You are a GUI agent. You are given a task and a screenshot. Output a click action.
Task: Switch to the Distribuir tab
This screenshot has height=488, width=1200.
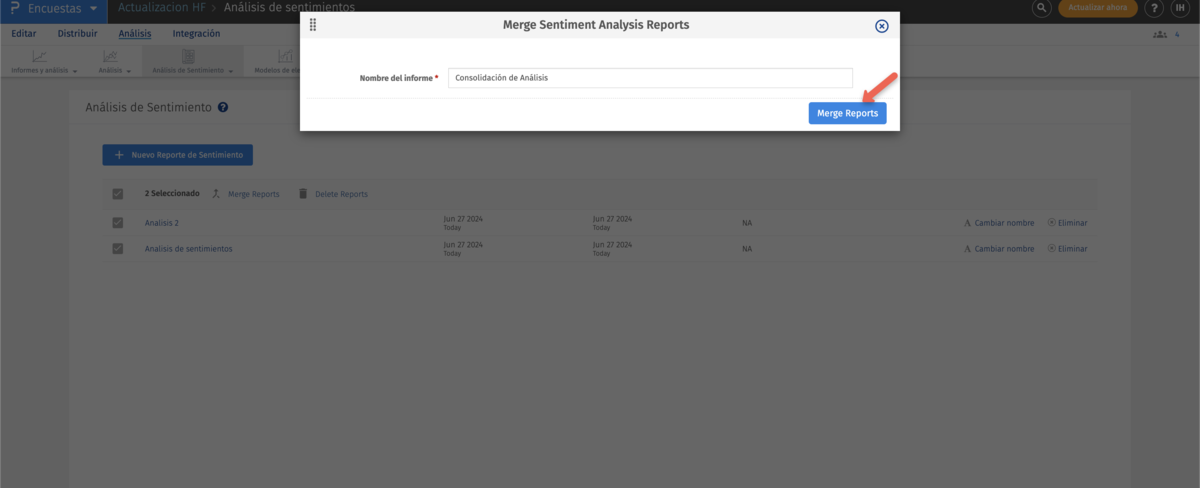77,34
